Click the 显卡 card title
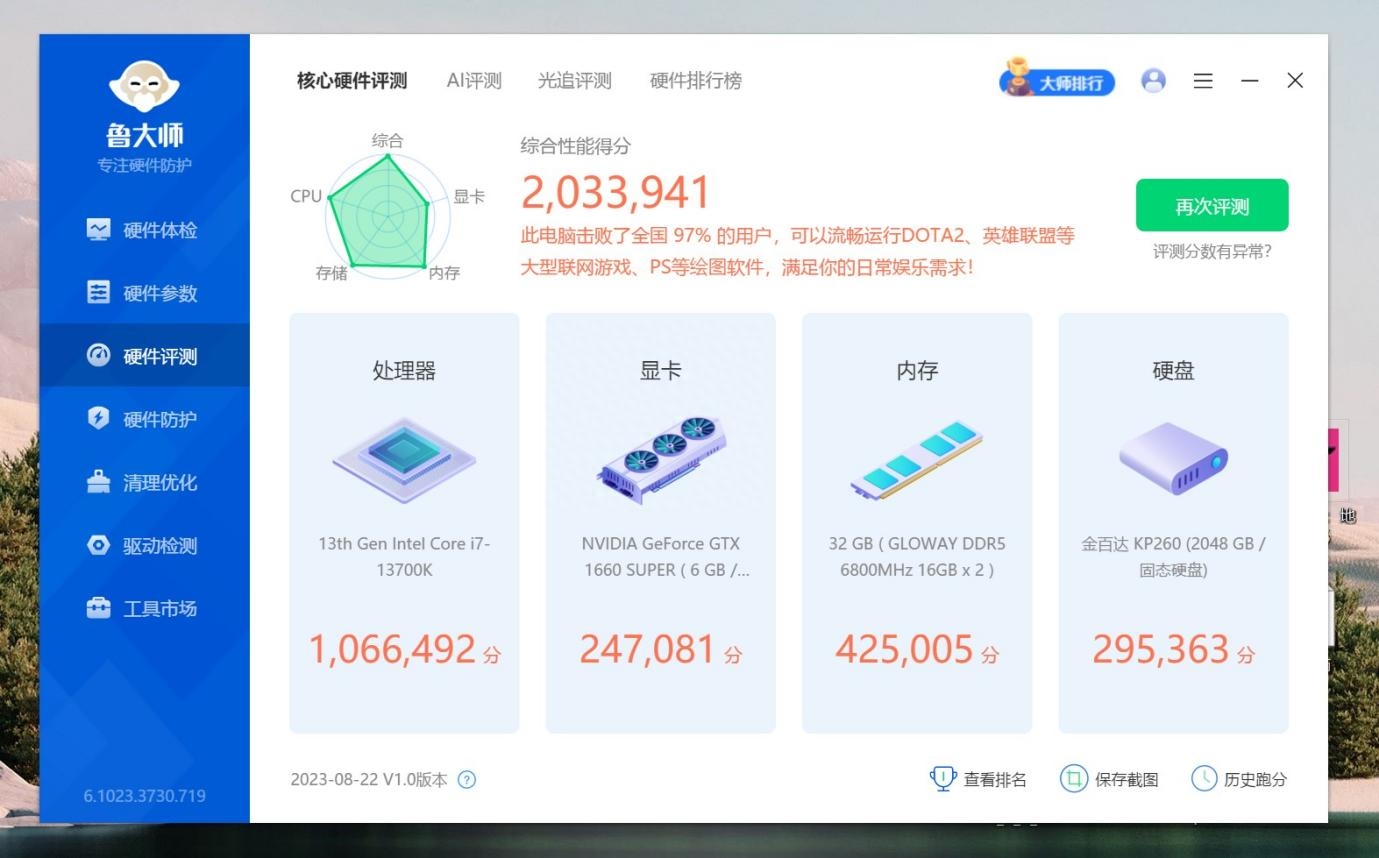1379x858 pixels. coord(661,371)
